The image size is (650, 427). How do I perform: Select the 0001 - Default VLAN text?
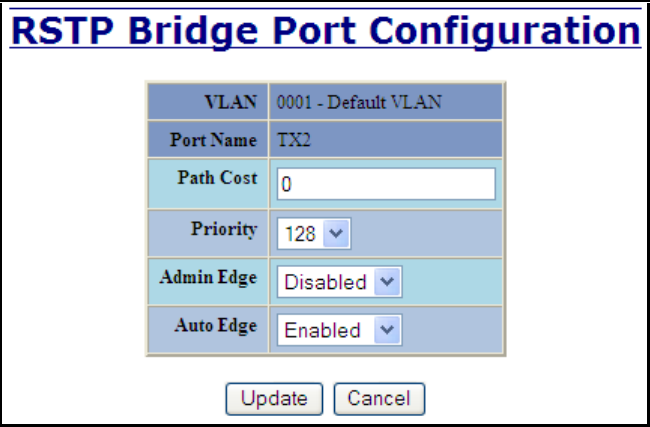[x=359, y=101]
